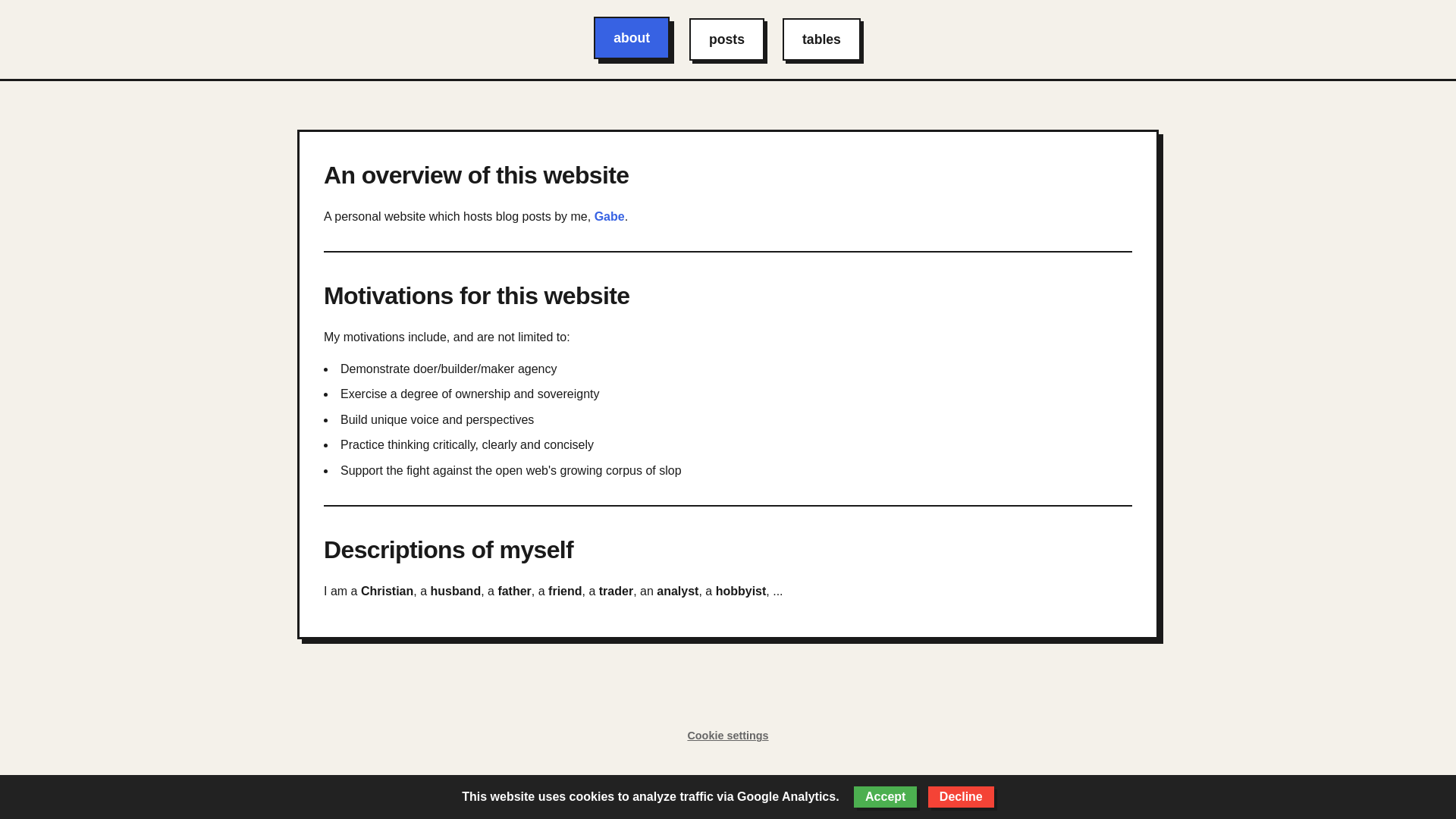
Task: Select 'Build unique voice and perspectives' item
Action: click(x=437, y=420)
